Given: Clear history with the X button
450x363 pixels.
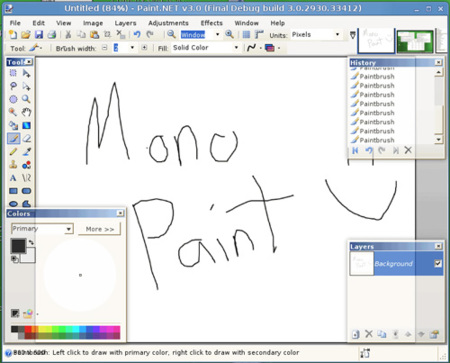Looking at the screenshot, I should click(408, 150).
